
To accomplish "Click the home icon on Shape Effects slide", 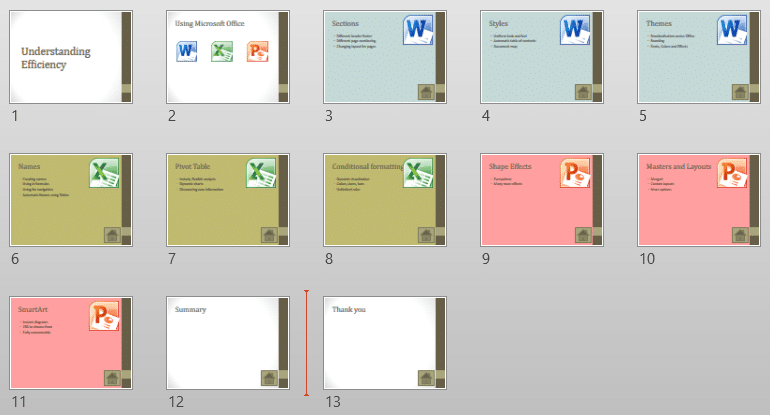I will 583,235.
